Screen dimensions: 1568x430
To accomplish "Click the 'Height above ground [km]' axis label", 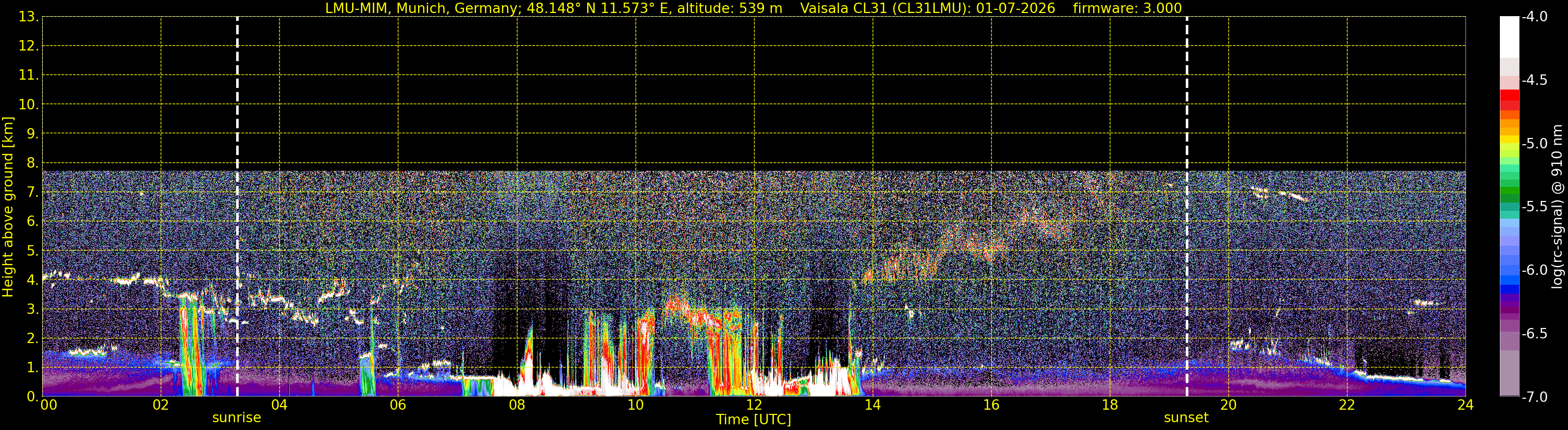I will (x=8, y=207).
